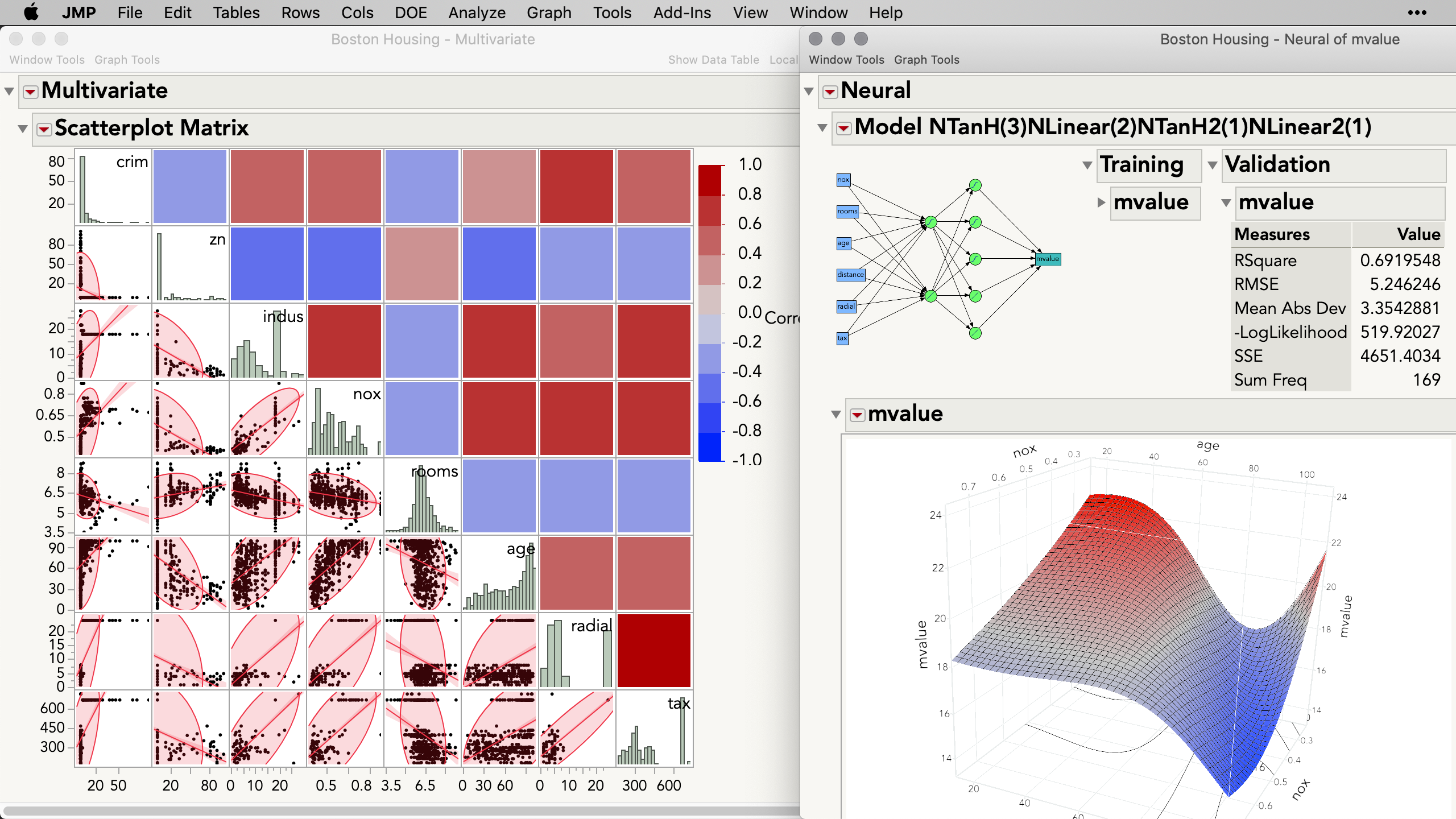The image size is (1456, 819).
Task: Click the Show Data Table link
Action: 714,60
